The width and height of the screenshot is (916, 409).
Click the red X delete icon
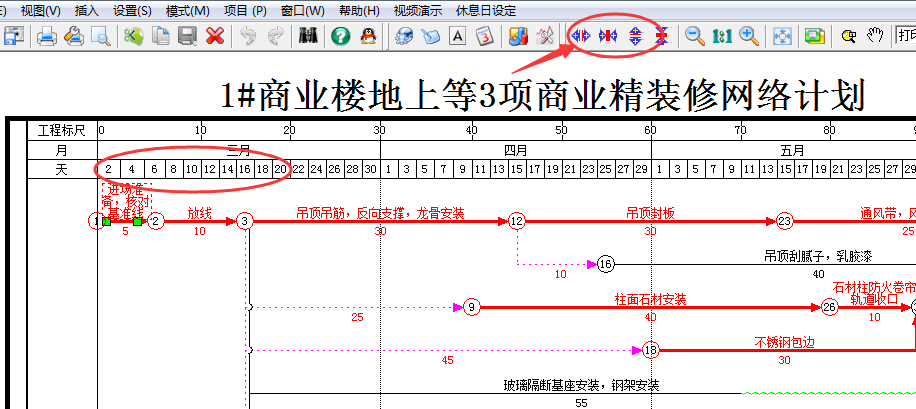click(x=214, y=37)
